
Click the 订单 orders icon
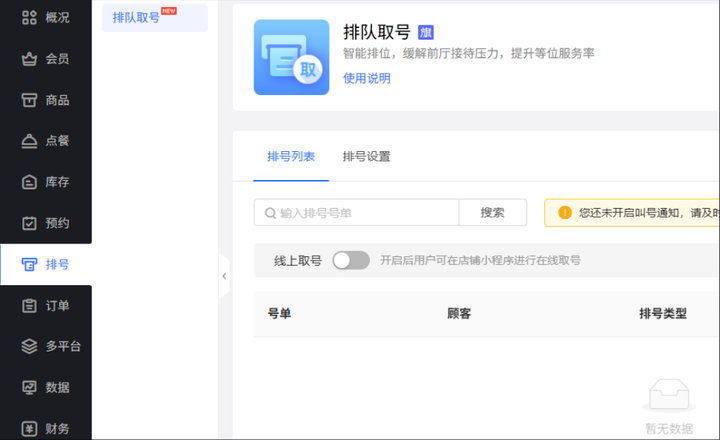tap(29, 305)
